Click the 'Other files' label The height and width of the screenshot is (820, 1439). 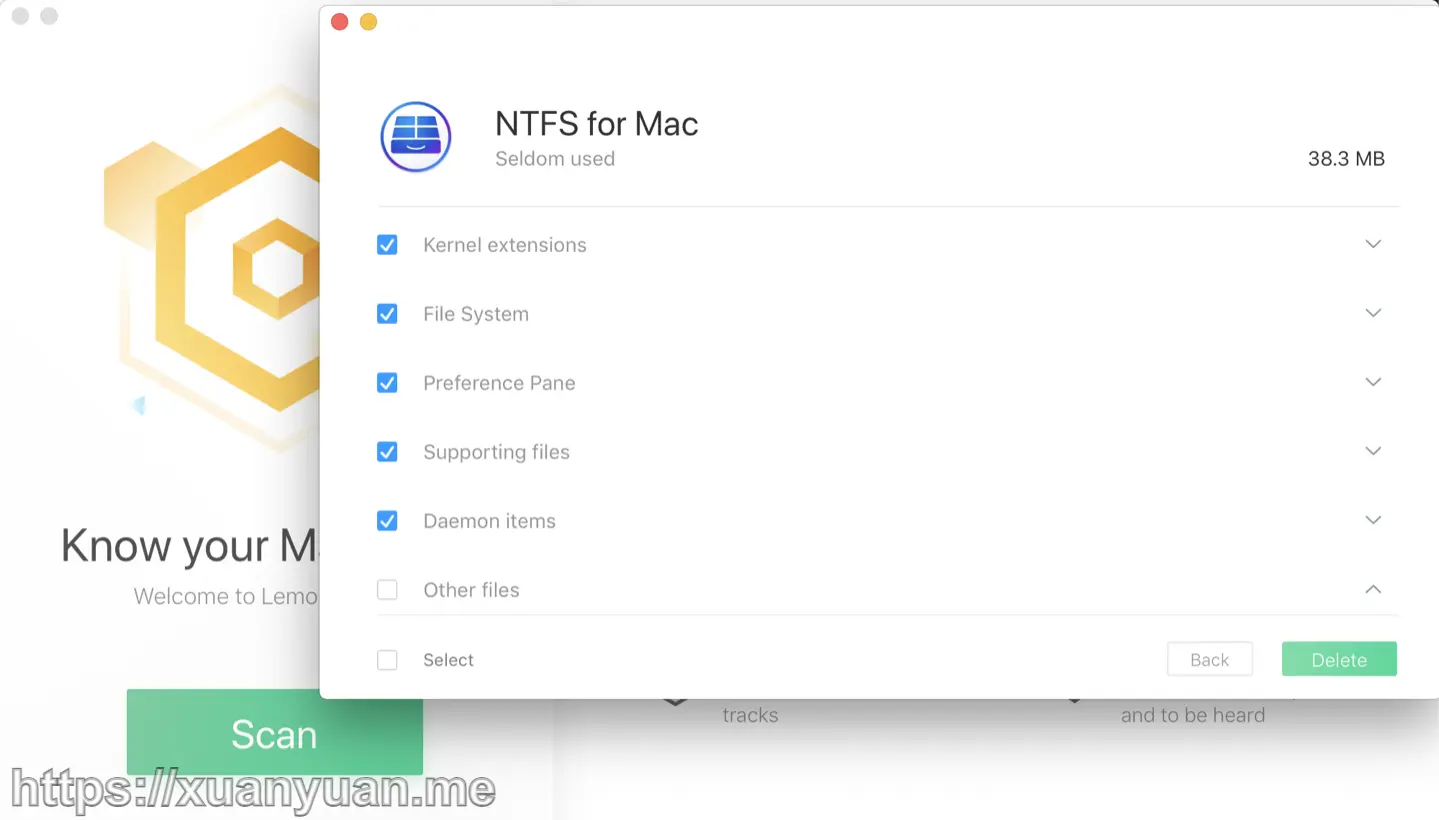point(471,590)
